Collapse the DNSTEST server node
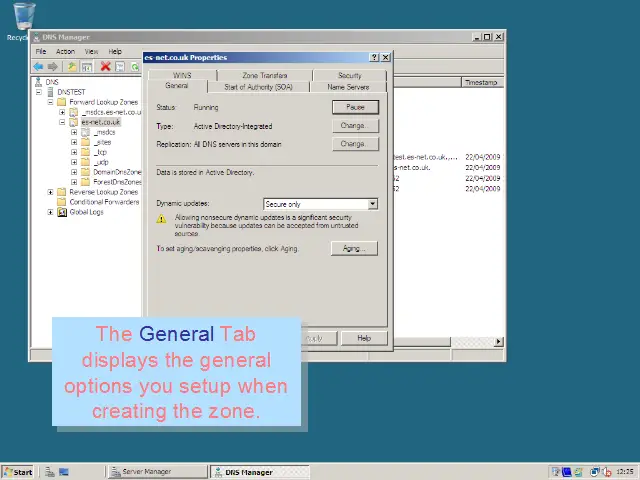This screenshot has width=640, height=480. [x=39, y=92]
